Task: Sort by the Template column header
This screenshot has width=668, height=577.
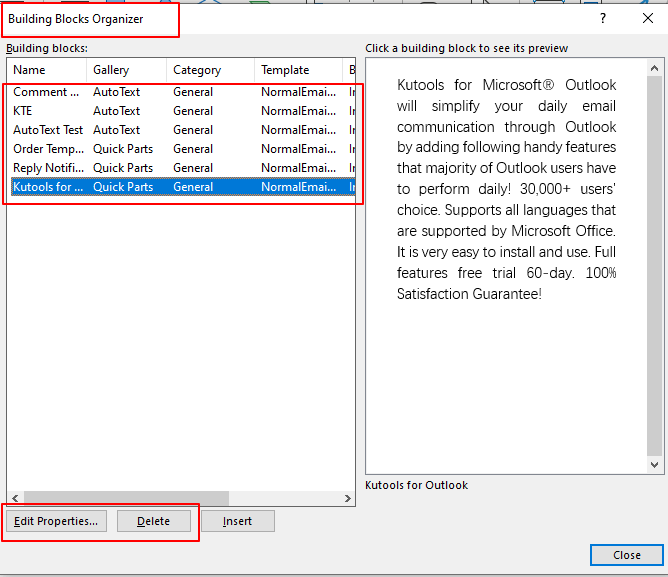Action: (298, 70)
